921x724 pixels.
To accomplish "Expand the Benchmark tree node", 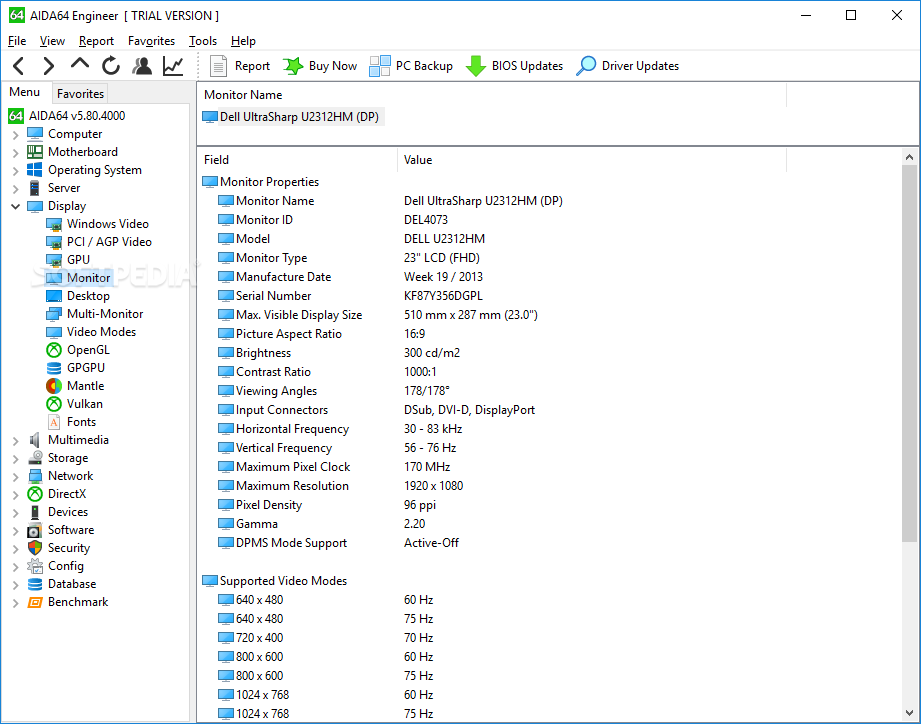I will coord(16,603).
